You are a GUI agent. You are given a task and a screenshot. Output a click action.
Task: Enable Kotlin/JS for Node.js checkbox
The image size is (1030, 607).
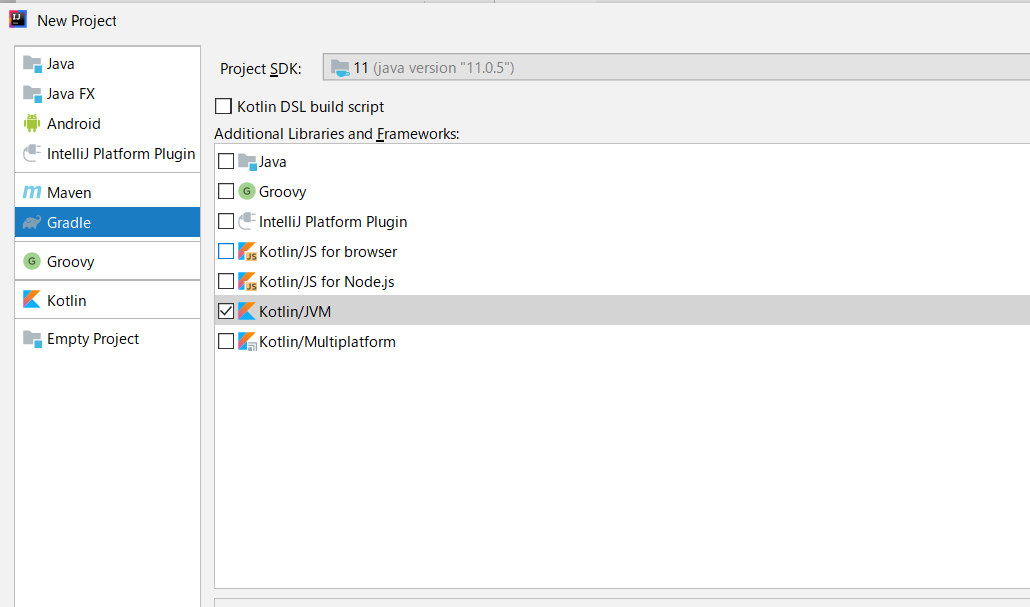coord(226,281)
